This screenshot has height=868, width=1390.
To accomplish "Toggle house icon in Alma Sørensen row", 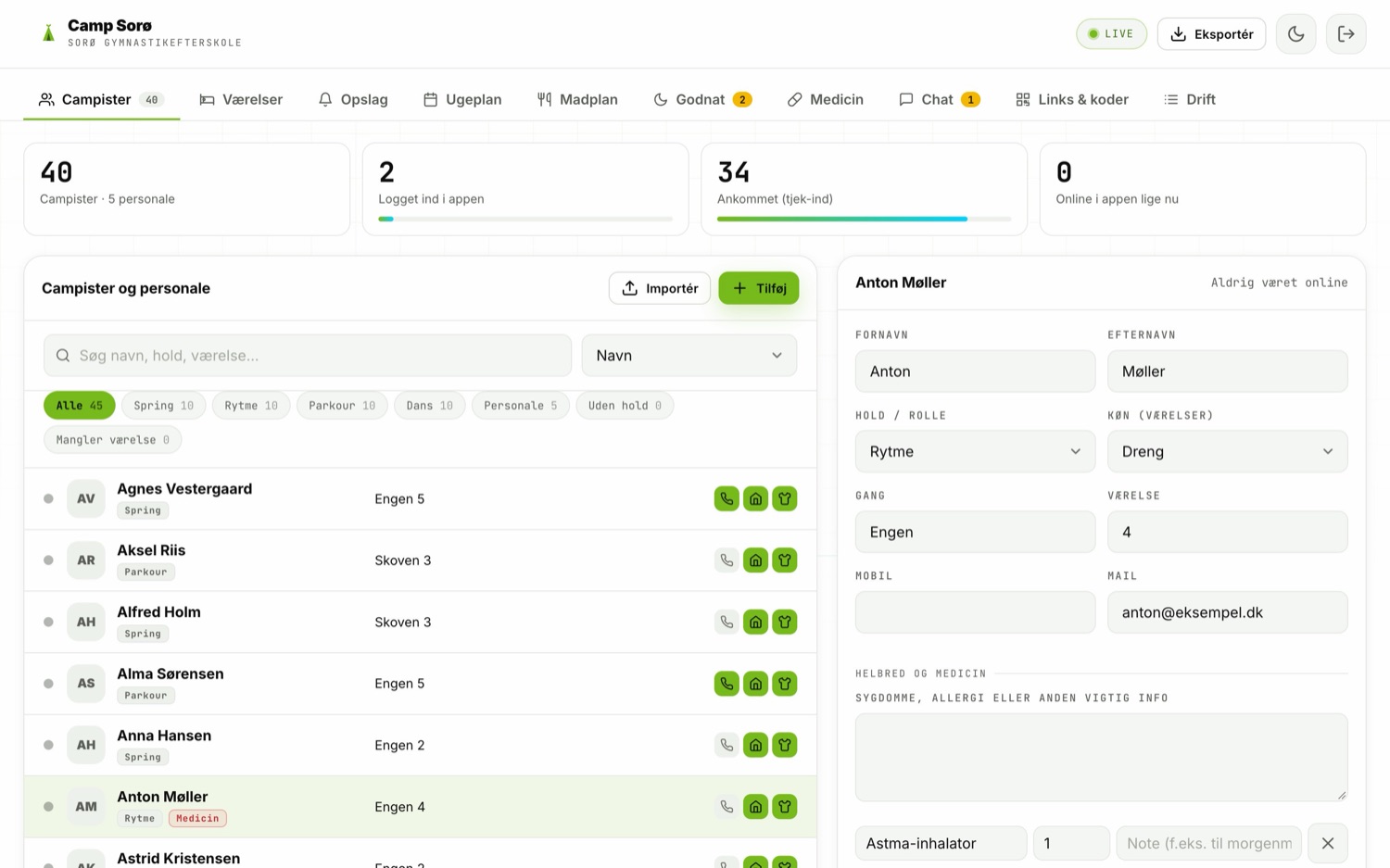I will 755,684.
